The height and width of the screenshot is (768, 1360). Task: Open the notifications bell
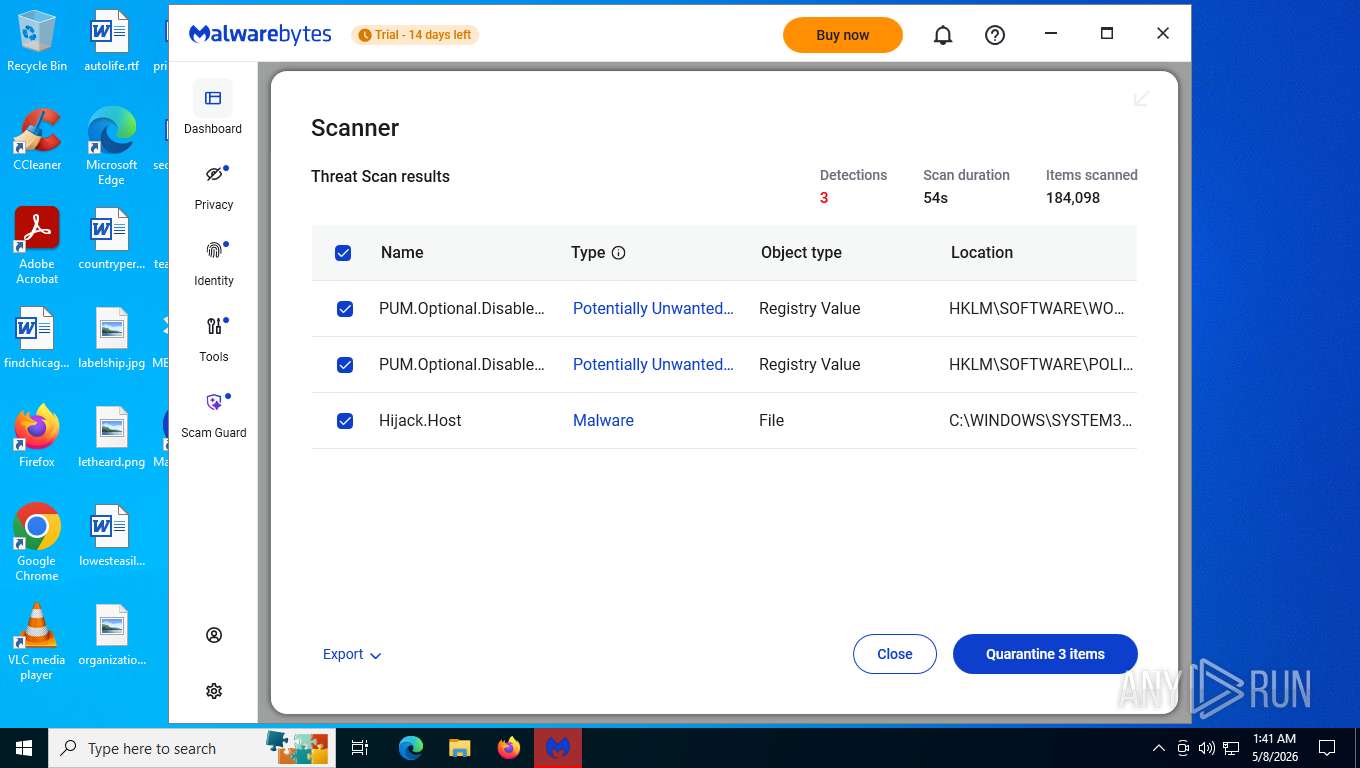[x=943, y=35]
